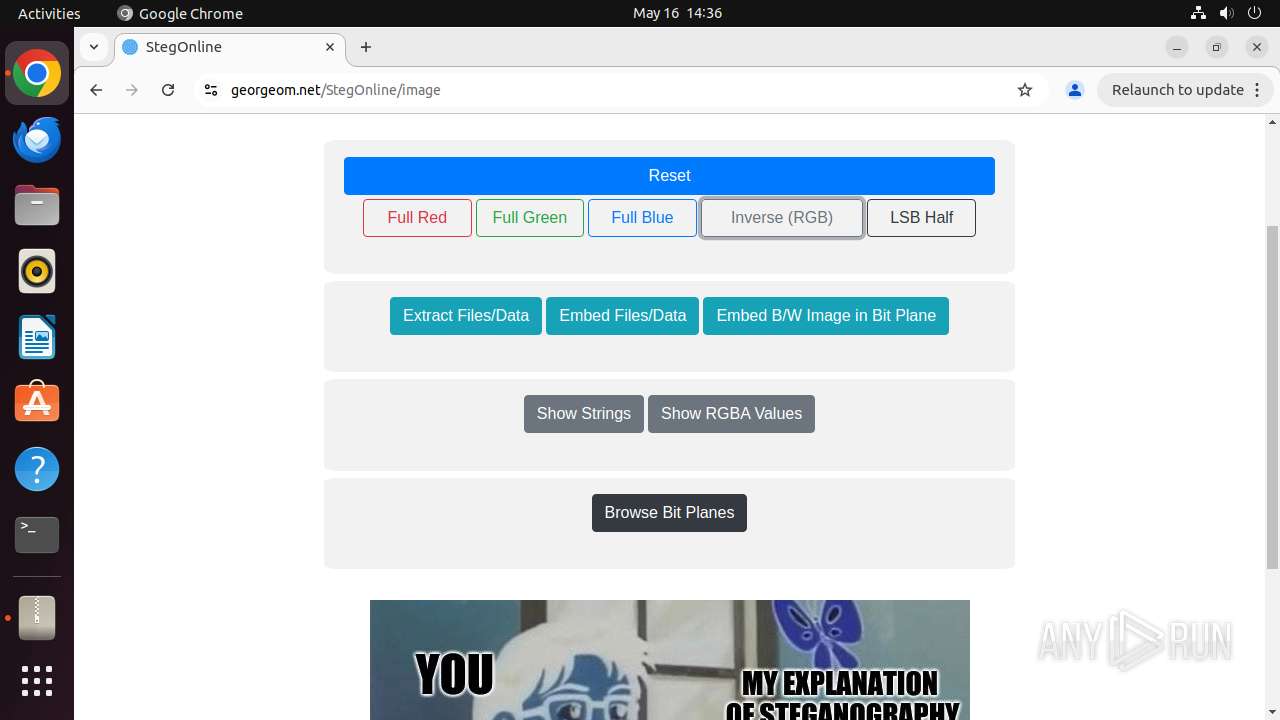The width and height of the screenshot is (1280, 720).
Task: Close the StegOnline tab
Action: 330,47
